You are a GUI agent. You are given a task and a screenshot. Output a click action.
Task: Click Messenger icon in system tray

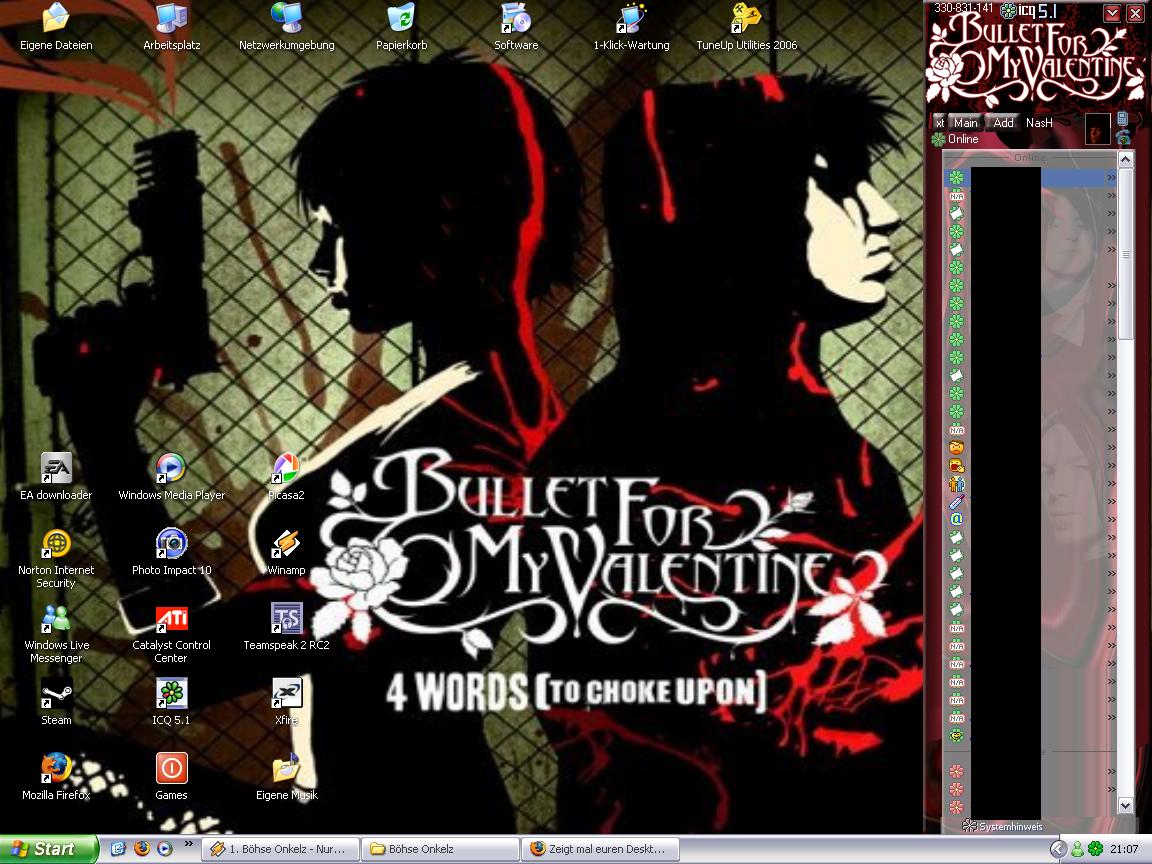[x=1077, y=849]
